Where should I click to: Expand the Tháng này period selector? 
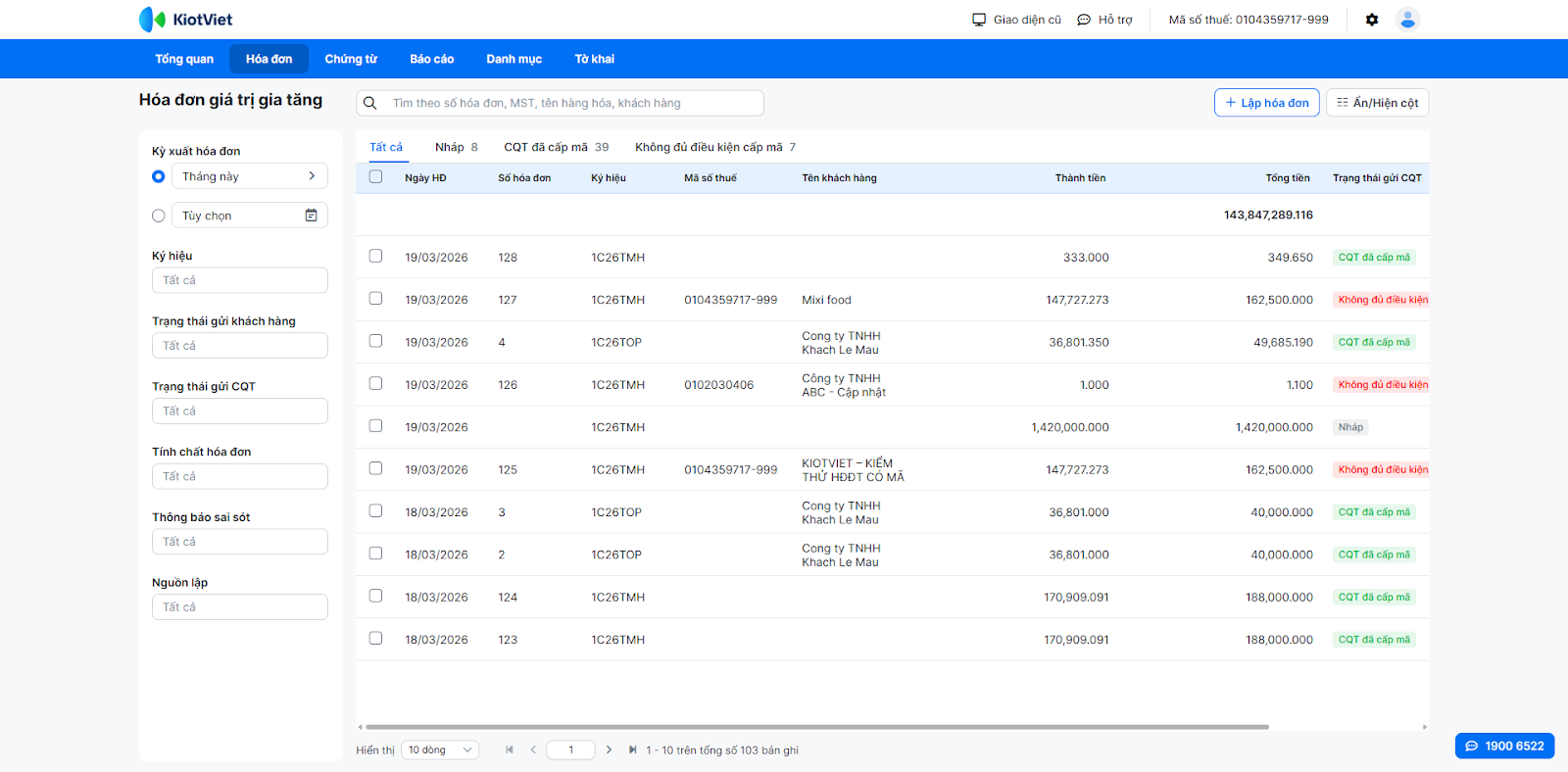pos(249,176)
